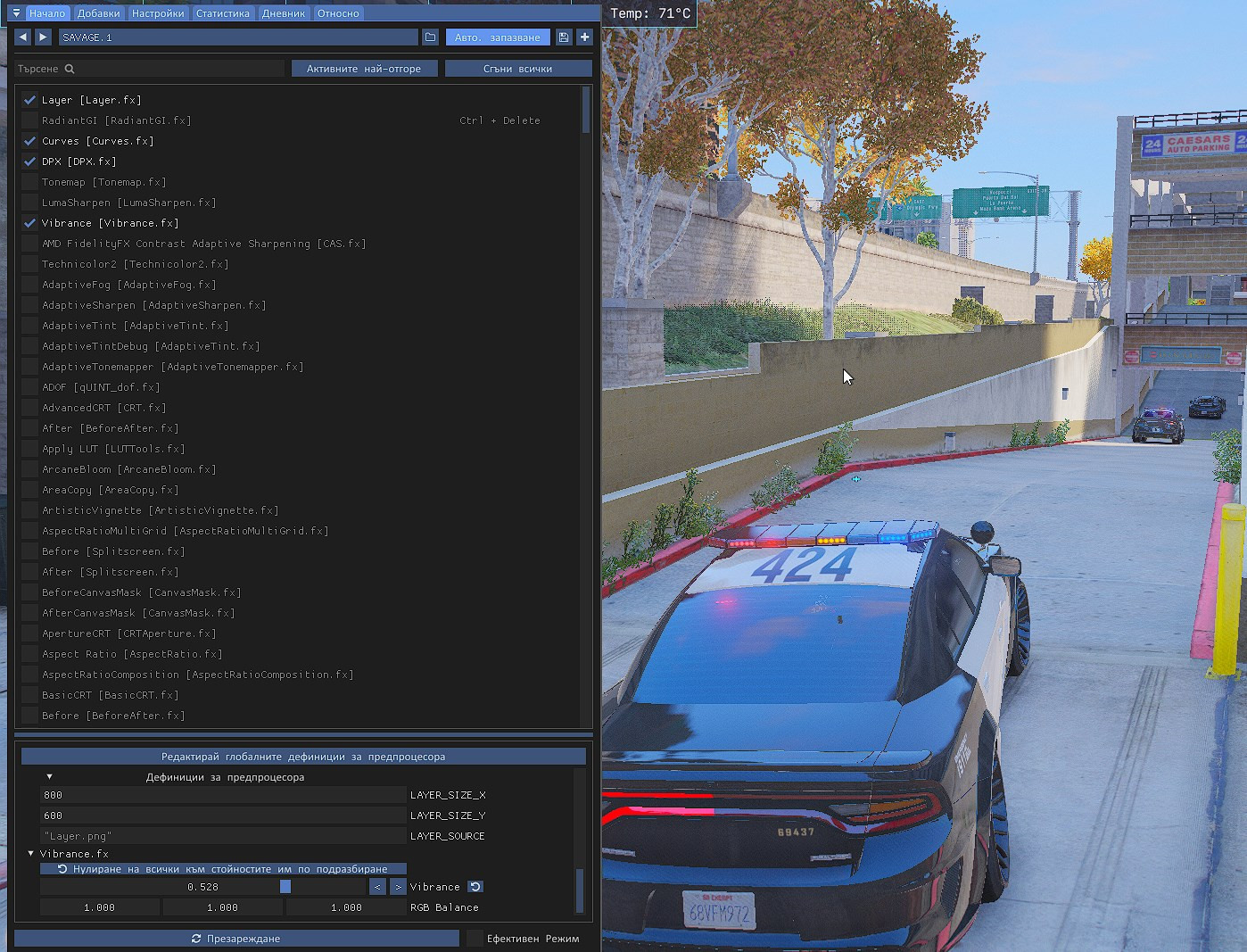
Task: Click the Авто. запазване button
Action: coord(498,37)
